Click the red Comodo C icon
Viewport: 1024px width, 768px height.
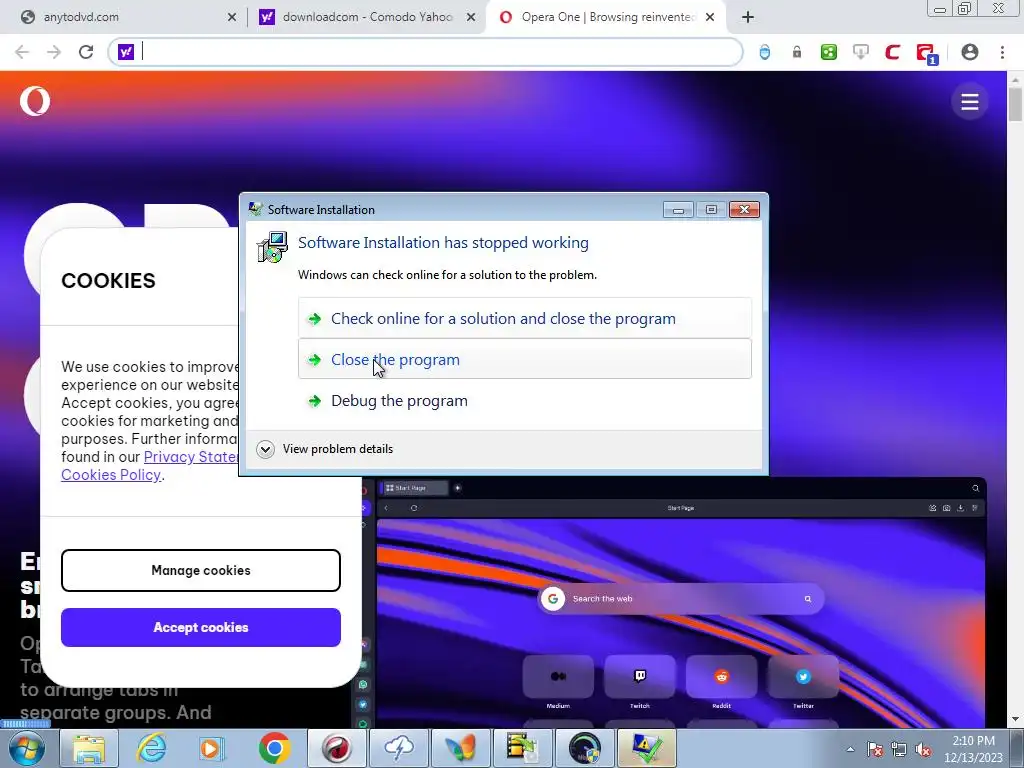click(x=893, y=52)
